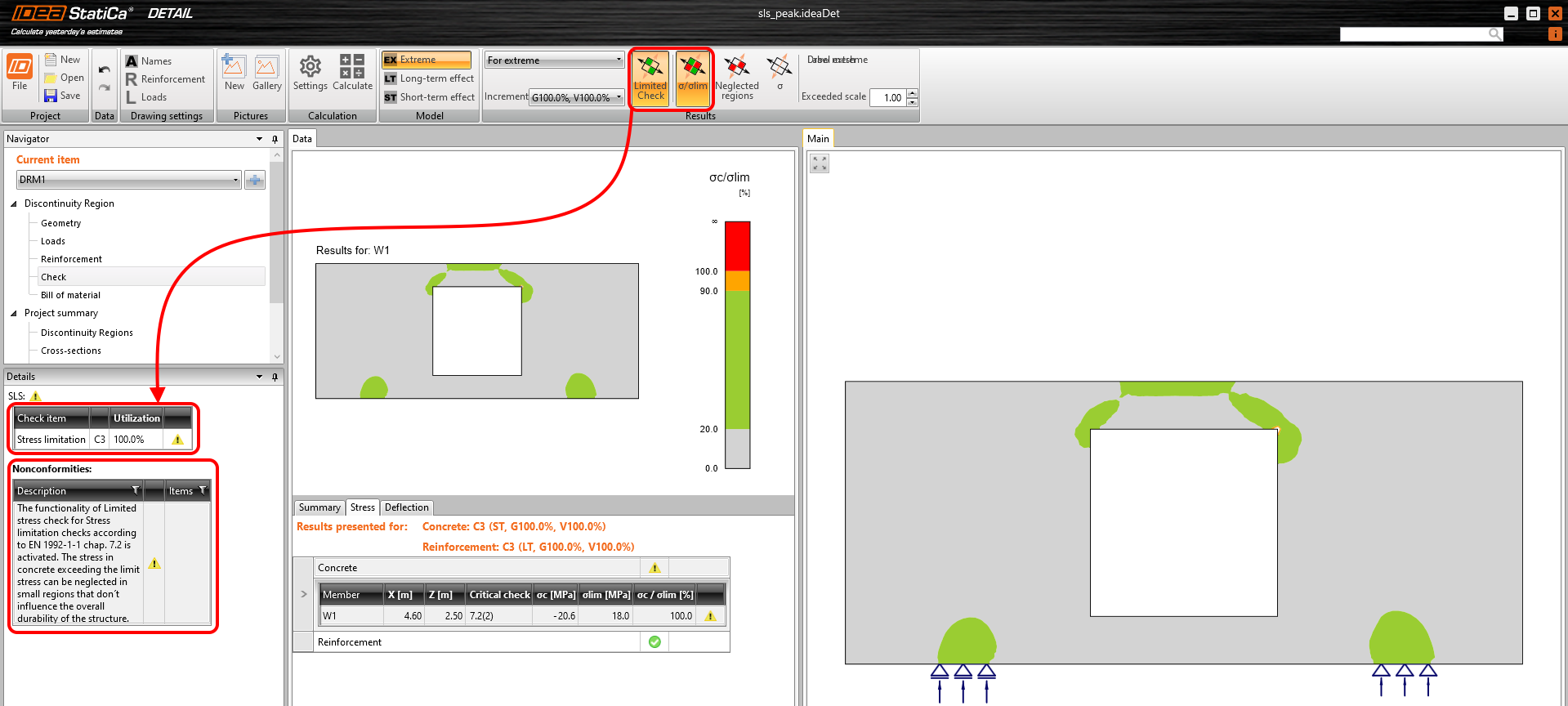This screenshot has width=1568, height=706.
Task: Open the DRM1 current item dropdown
Action: [129, 180]
